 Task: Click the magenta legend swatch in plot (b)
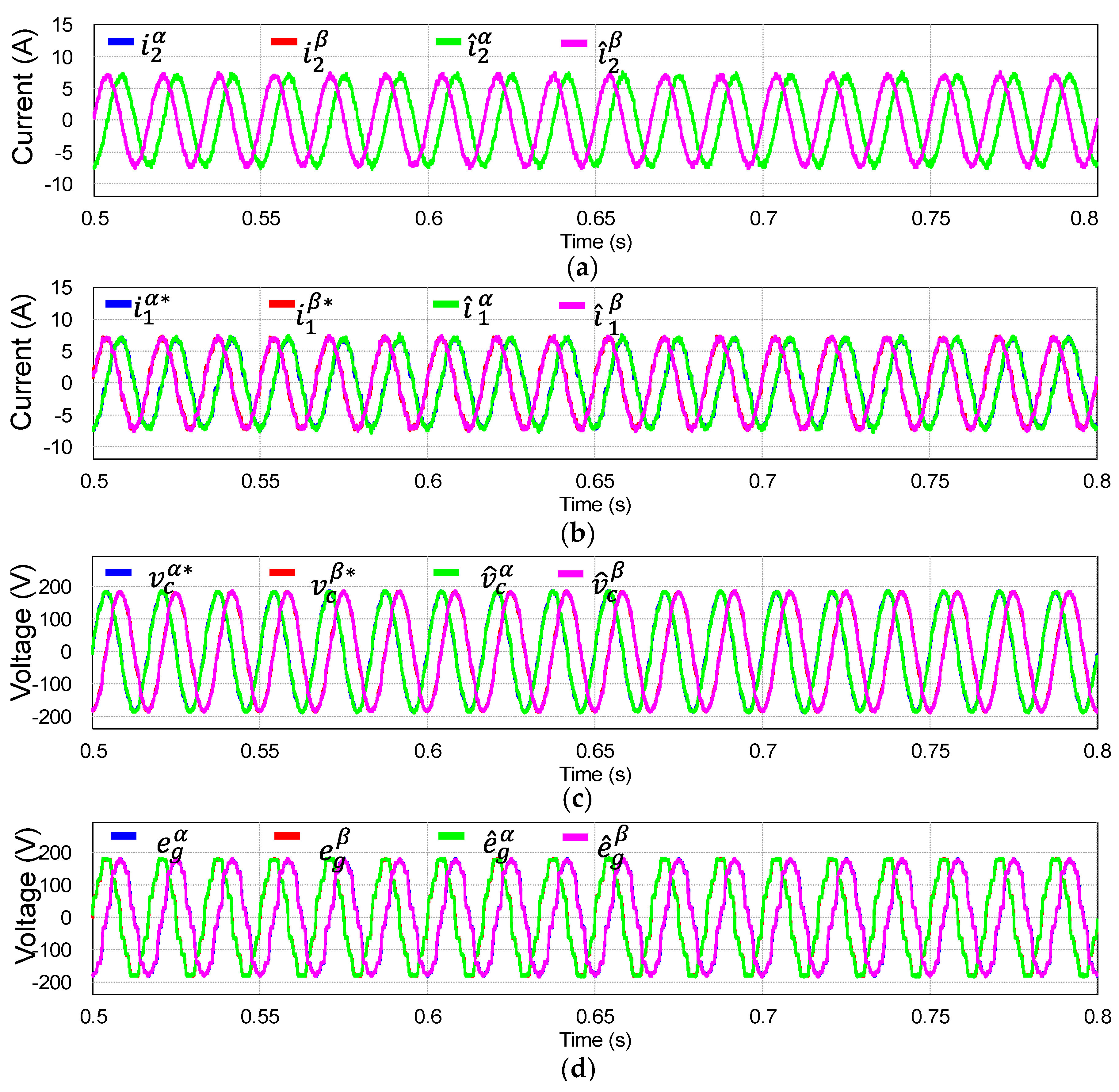[x=572, y=306]
